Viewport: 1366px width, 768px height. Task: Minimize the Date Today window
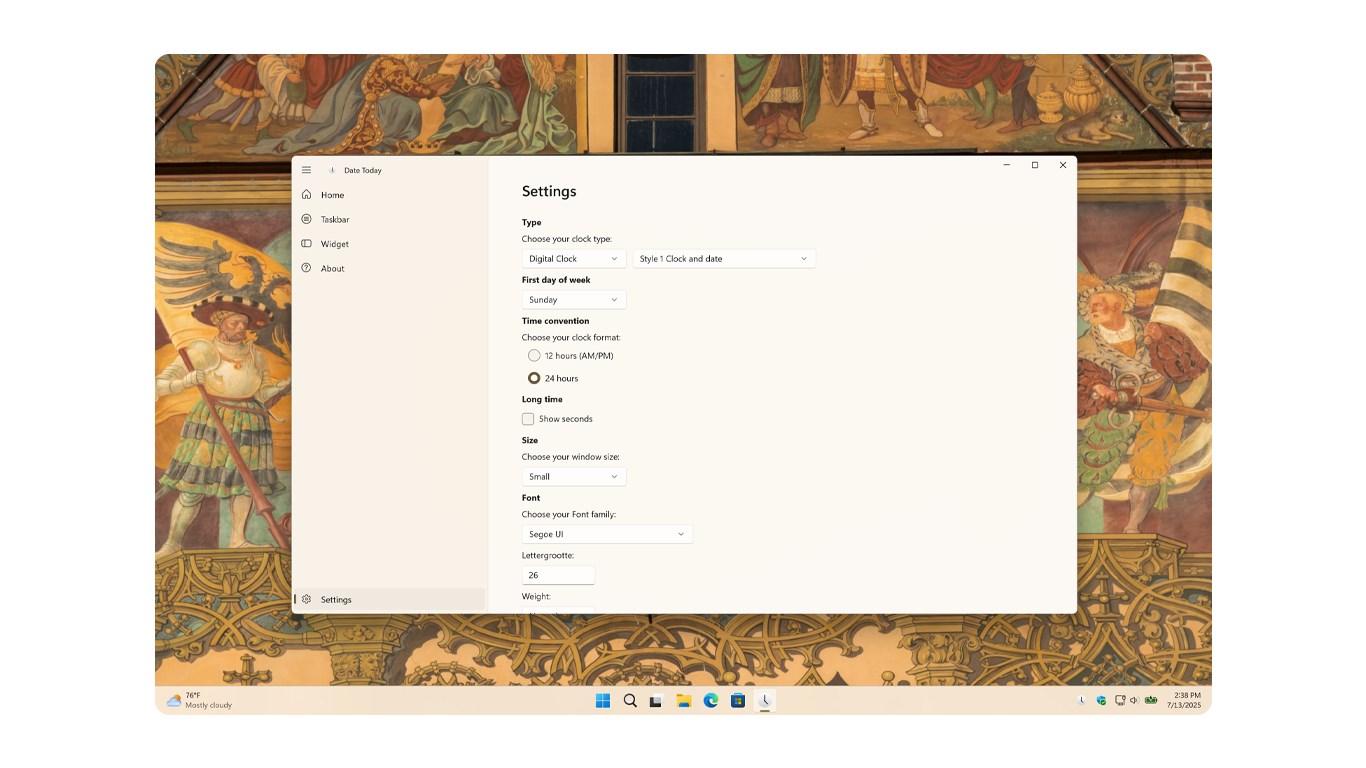[x=1006, y=165]
